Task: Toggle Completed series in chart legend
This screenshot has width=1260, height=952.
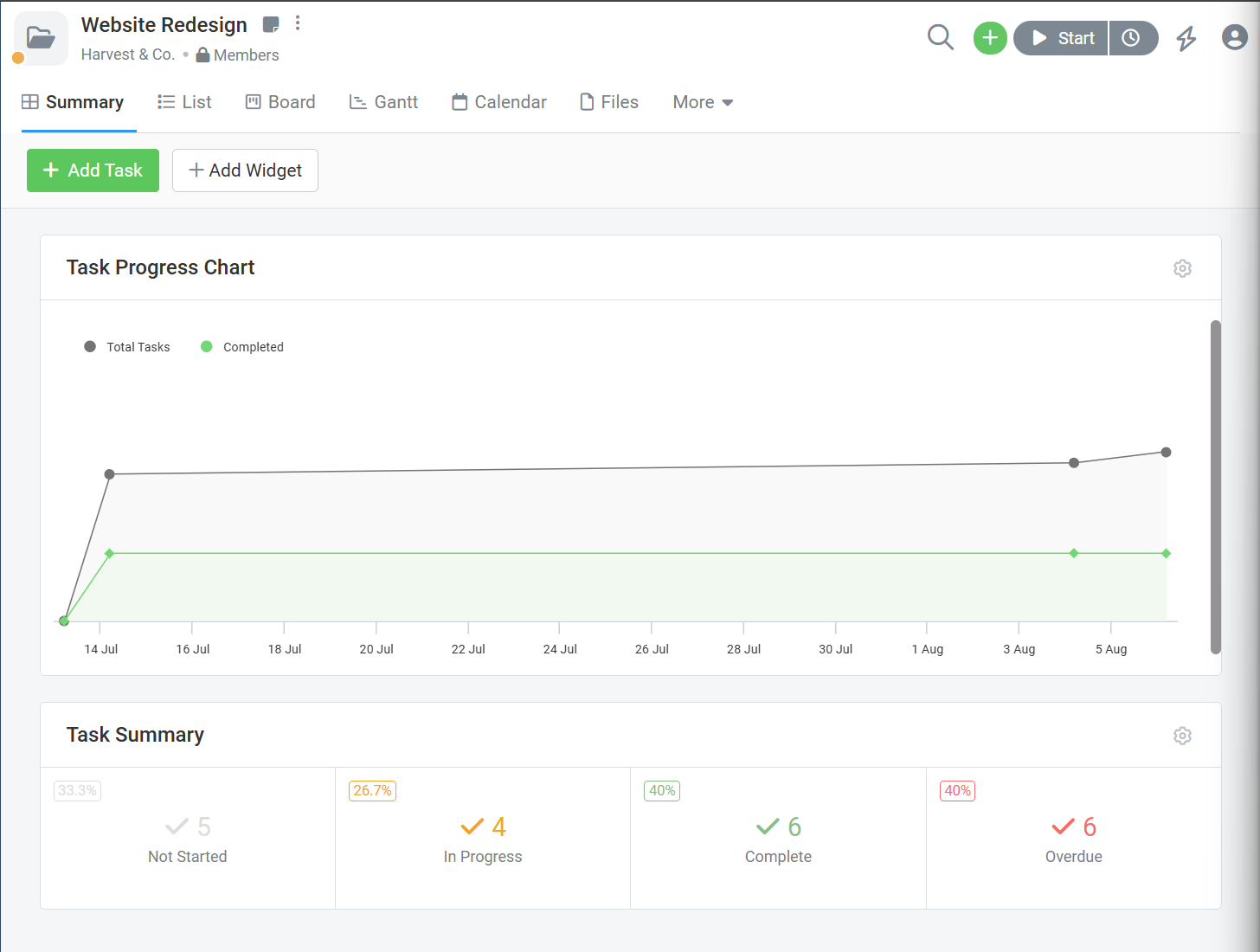Action: click(x=242, y=347)
